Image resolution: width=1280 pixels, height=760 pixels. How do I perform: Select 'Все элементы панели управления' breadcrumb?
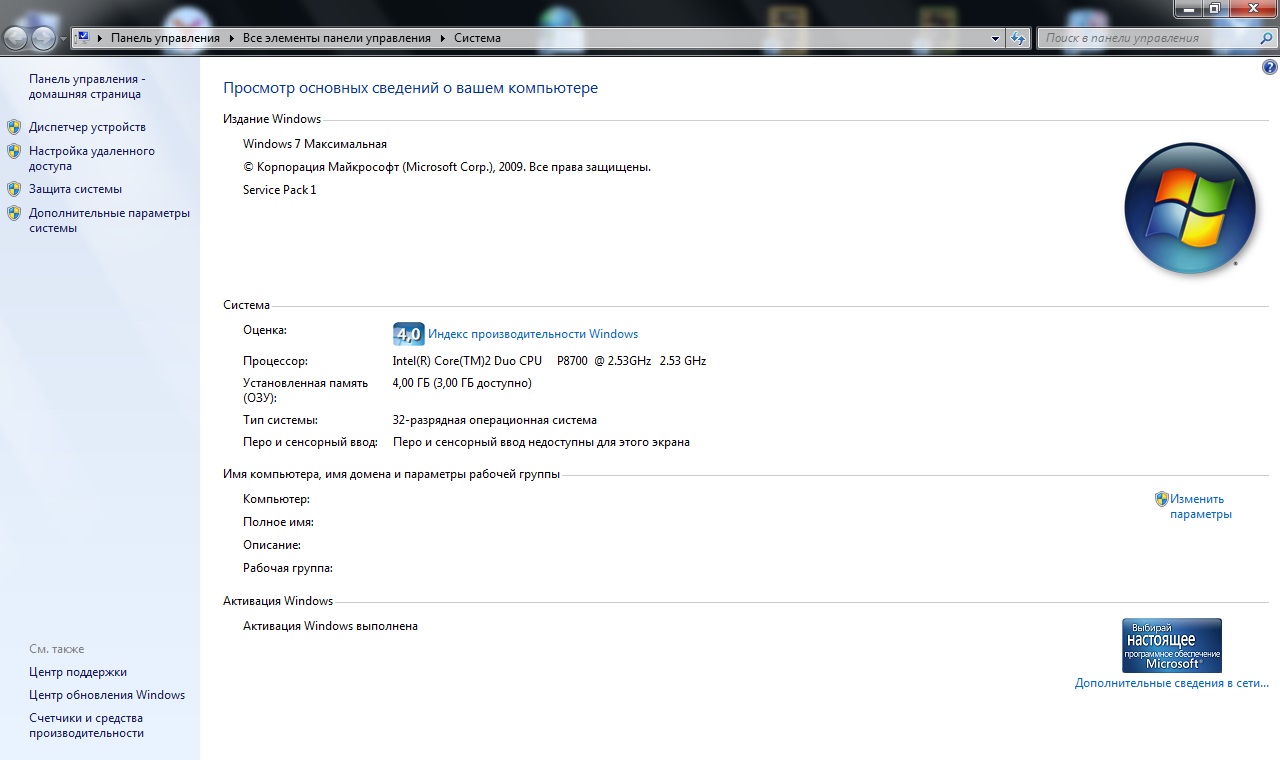tap(337, 38)
